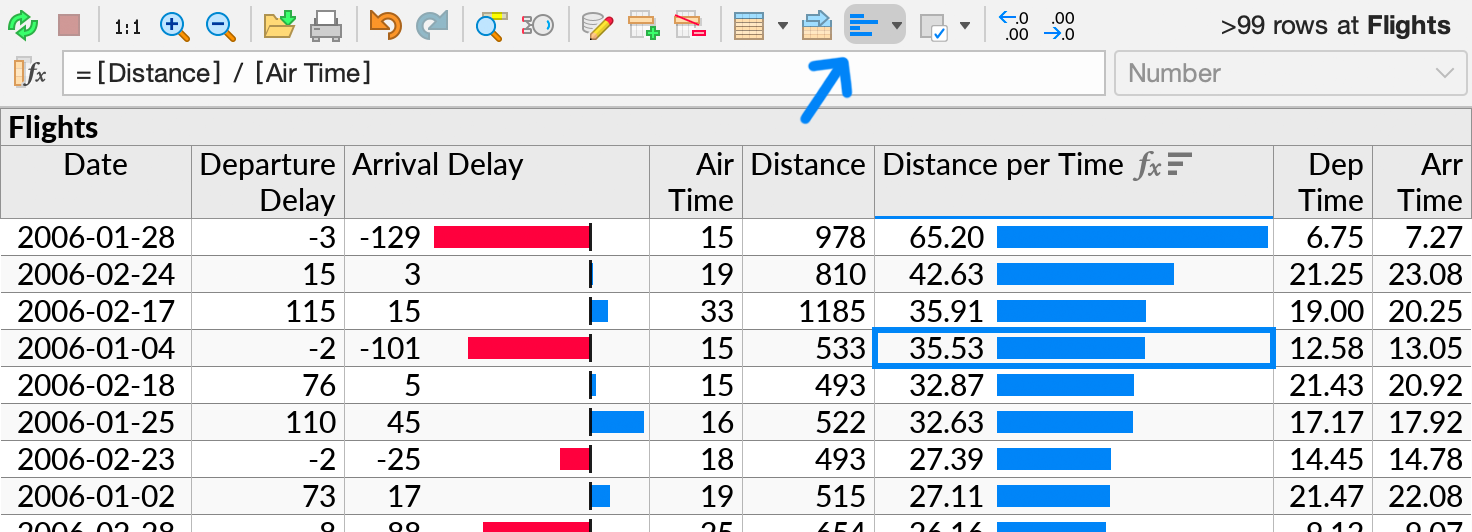This screenshot has width=1472, height=532.
Task: Click the Dep Time column header
Action: (1323, 182)
